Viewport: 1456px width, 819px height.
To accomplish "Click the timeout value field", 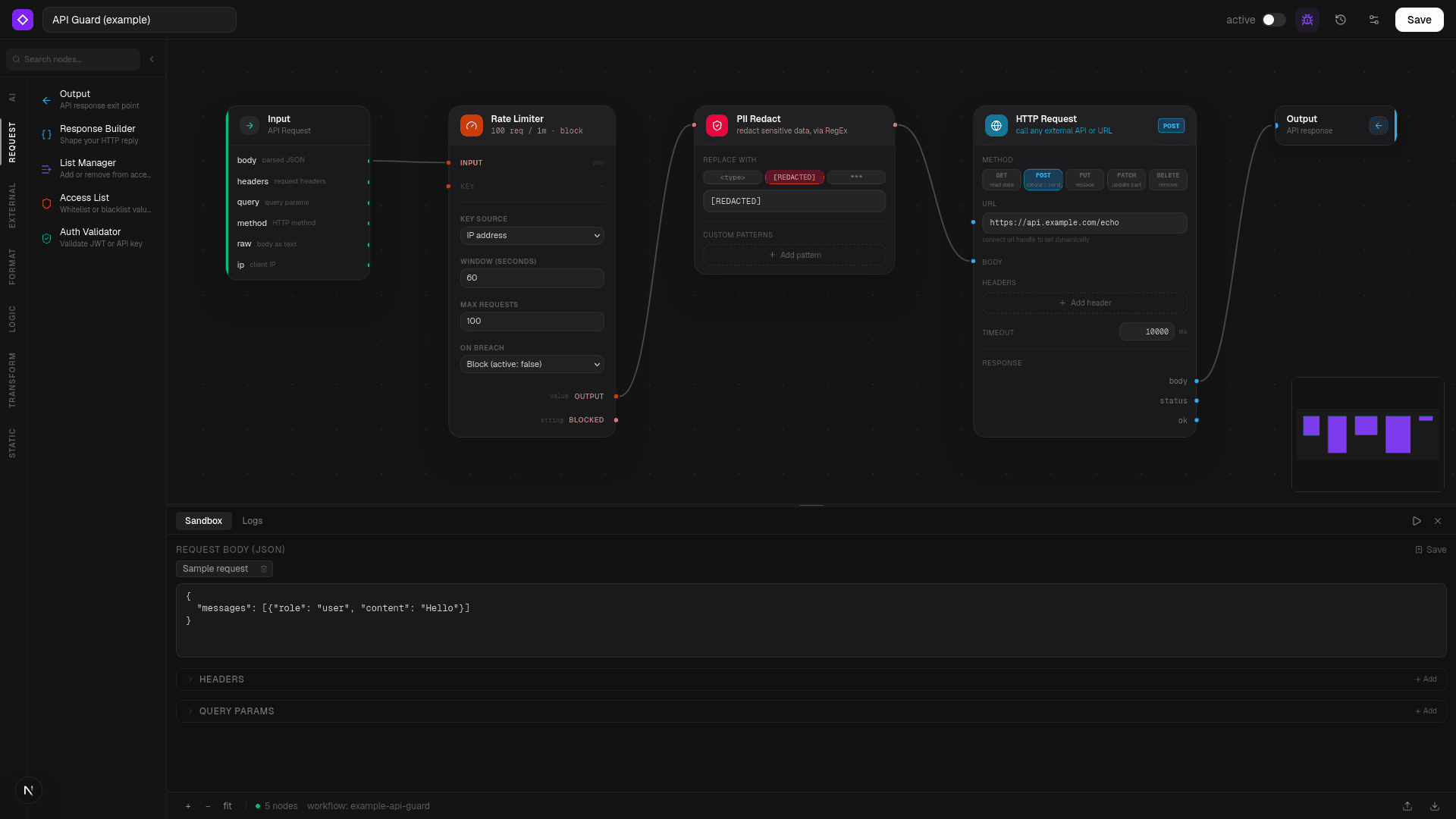I will click(x=1147, y=331).
